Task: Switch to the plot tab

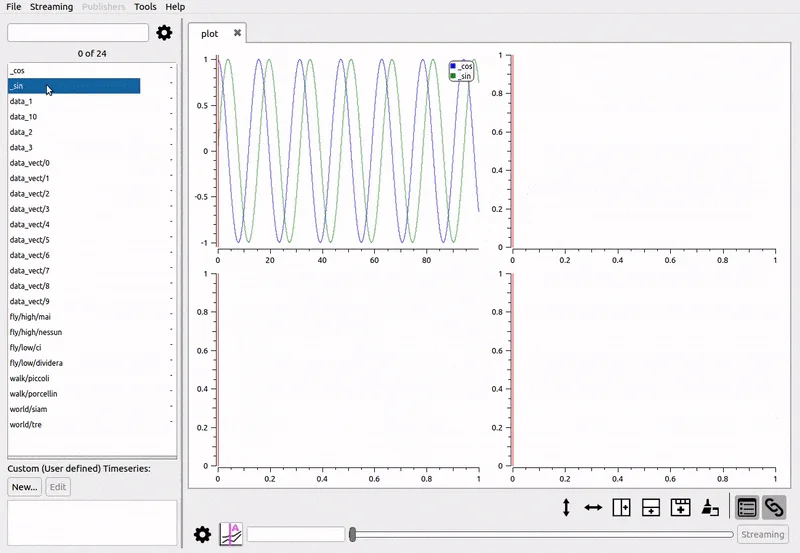Action: 210,33
